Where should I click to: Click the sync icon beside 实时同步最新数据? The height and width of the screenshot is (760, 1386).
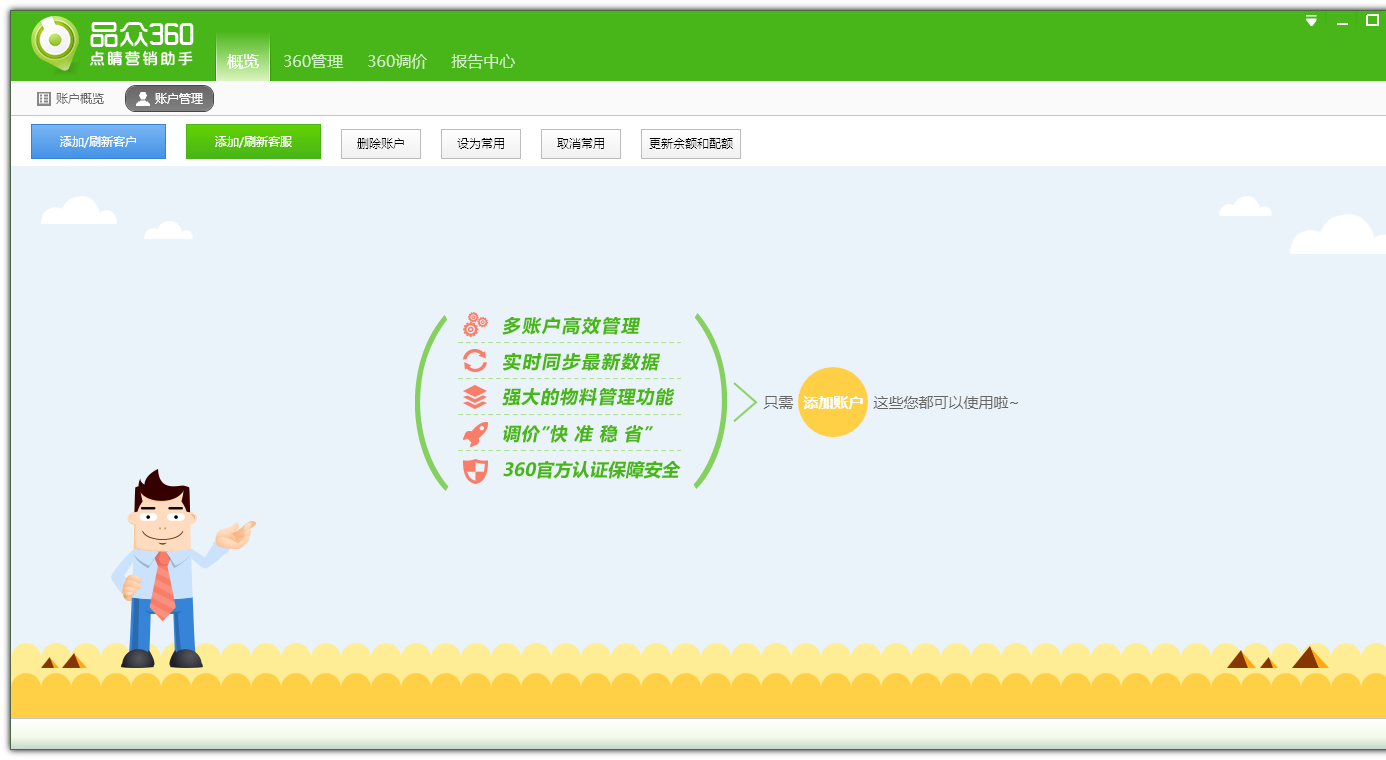click(x=475, y=361)
